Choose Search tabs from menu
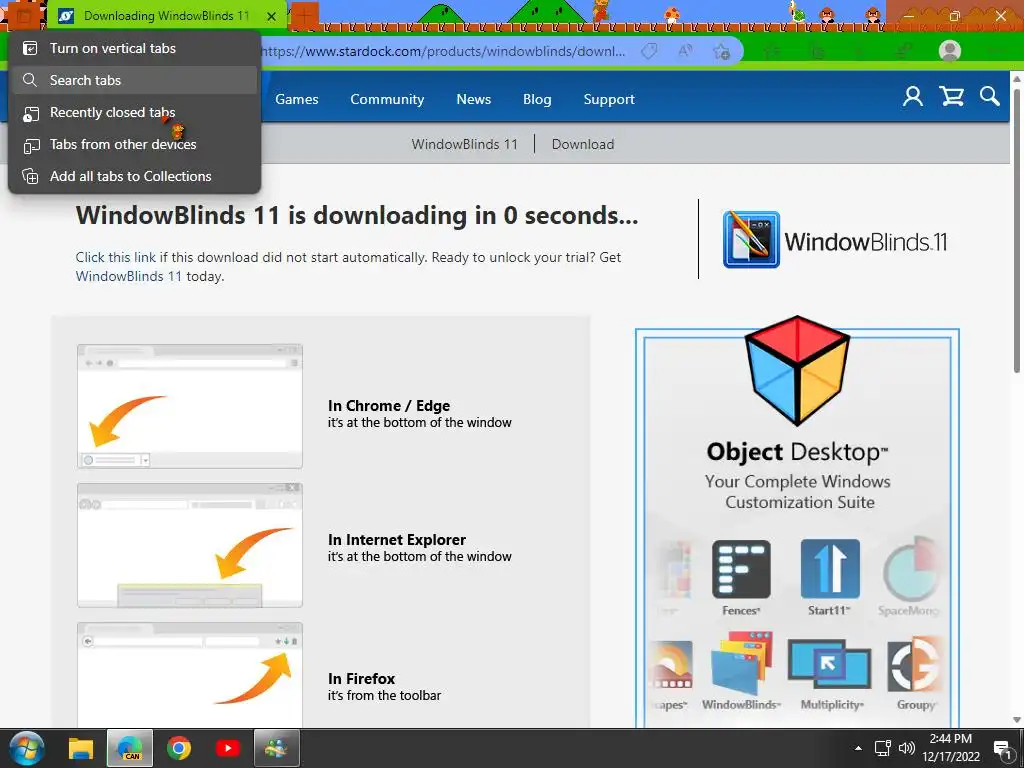Image resolution: width=1024 pixels, height=768 pixels. coord(135,80)
